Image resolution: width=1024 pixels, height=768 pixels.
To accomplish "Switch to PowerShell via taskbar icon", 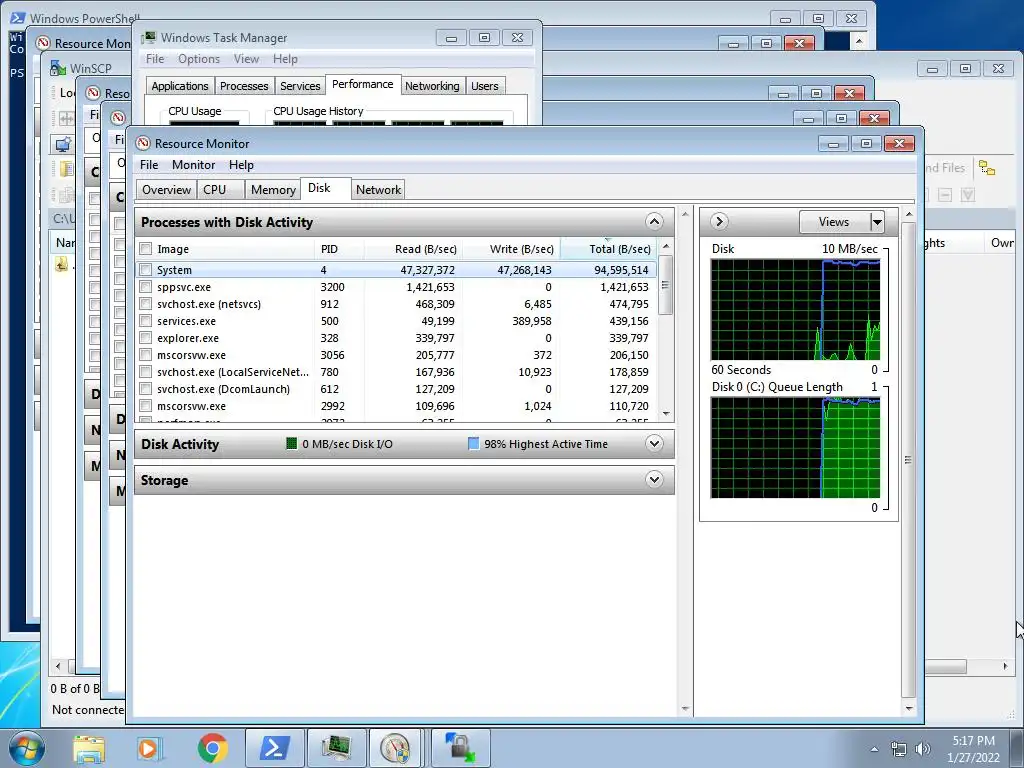I will point(275,748).
